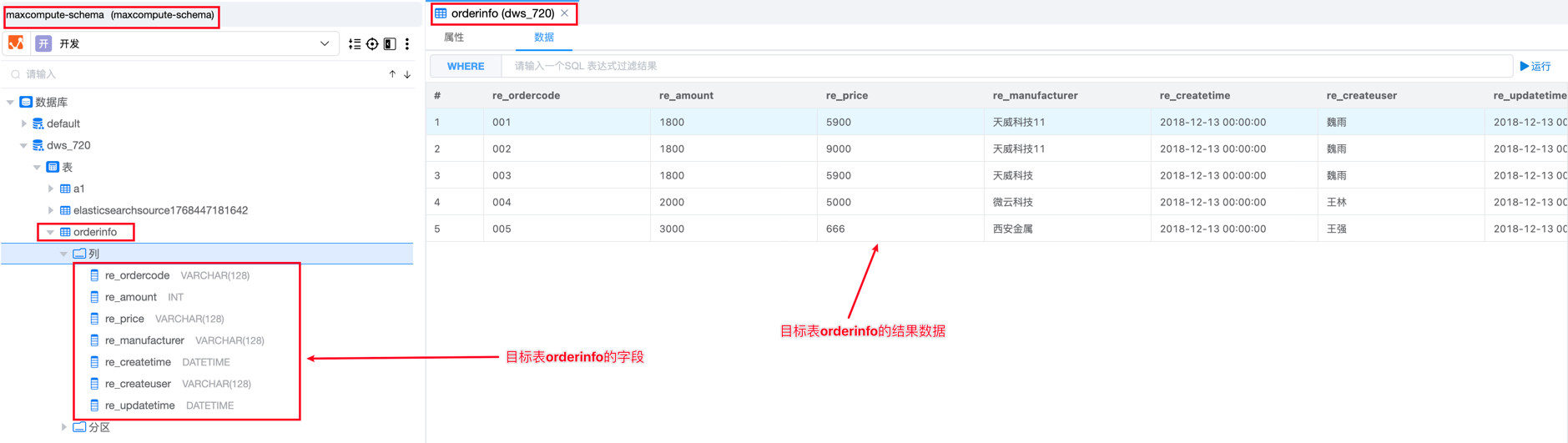The height and width of the screenshot is (443, 1568).
Task: Click the 运行 run button
Action: pos(1535,66)
